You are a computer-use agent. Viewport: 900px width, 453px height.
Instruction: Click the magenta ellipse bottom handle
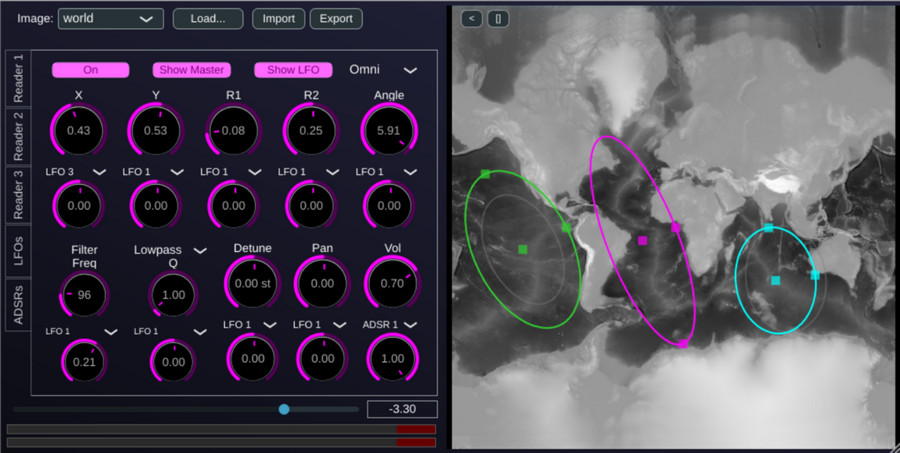point(683,344)
